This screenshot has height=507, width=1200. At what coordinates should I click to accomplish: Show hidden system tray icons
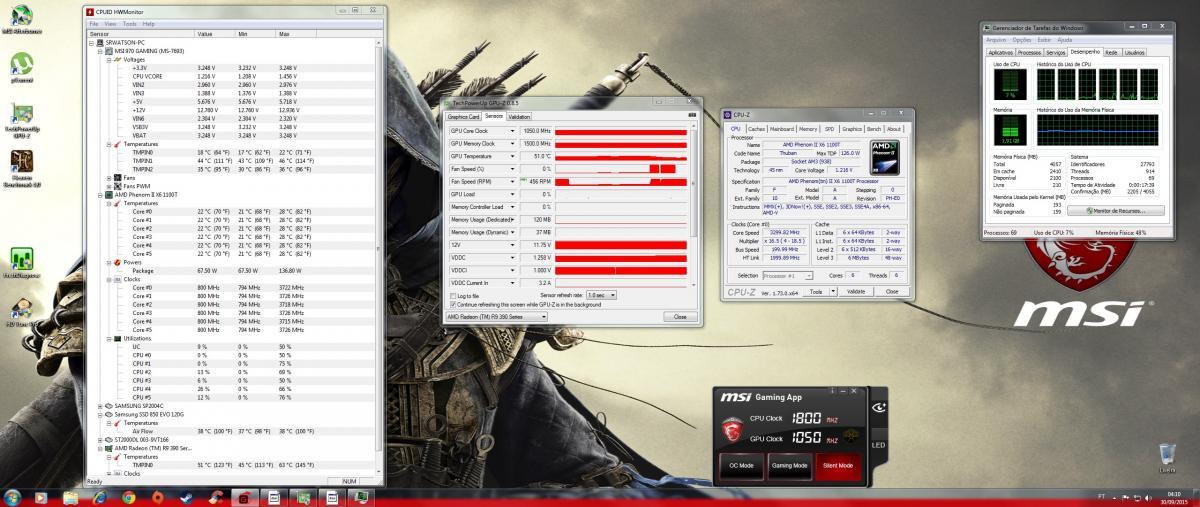point(1114,497)
